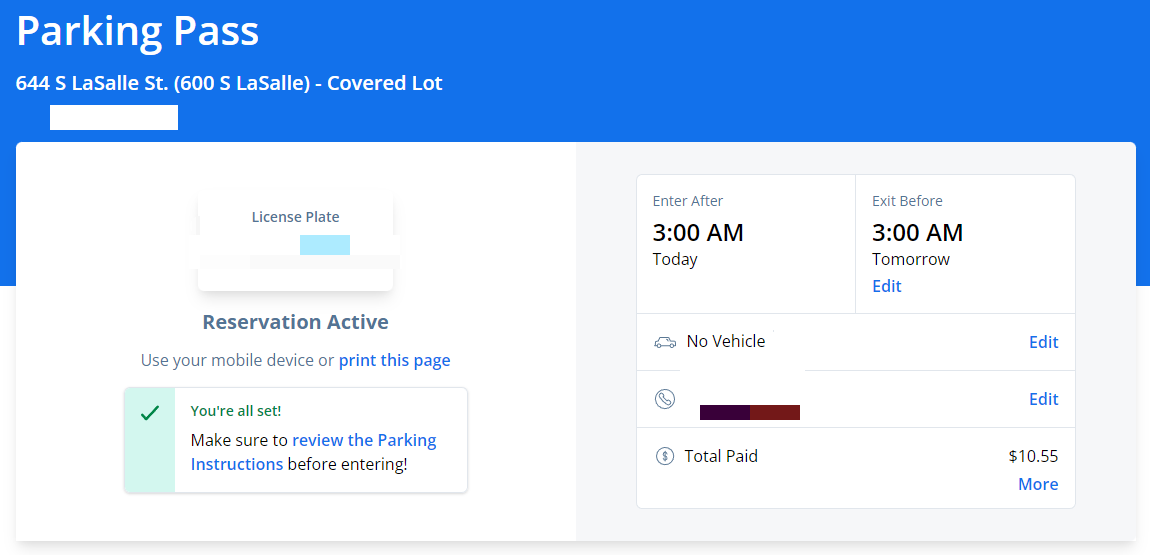Viewport: 1150px width, 555px height.
Task: Click the Exit Before label
Action: [x=907, y=201]
